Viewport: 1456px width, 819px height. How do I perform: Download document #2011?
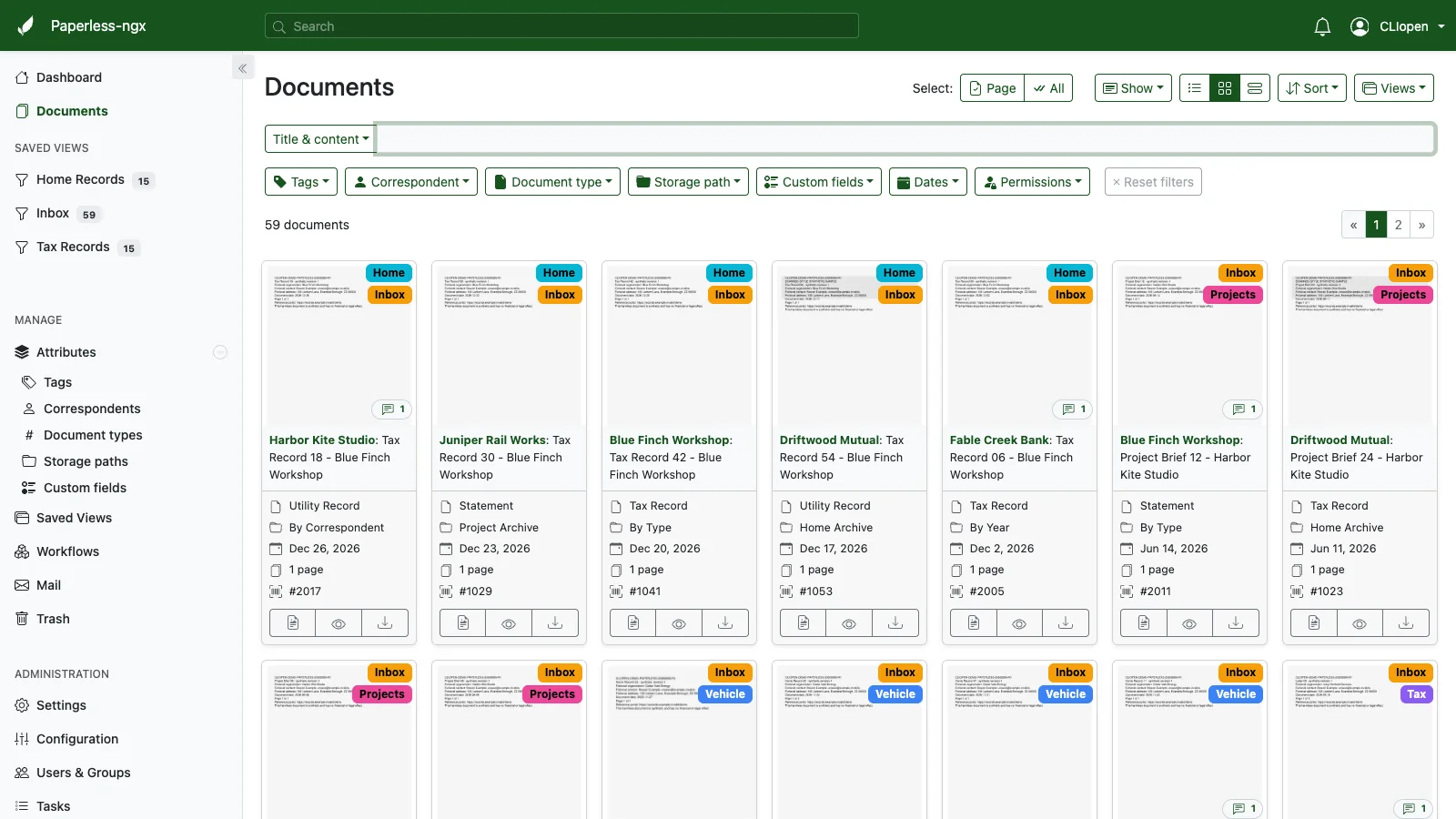pos(1236,623)
